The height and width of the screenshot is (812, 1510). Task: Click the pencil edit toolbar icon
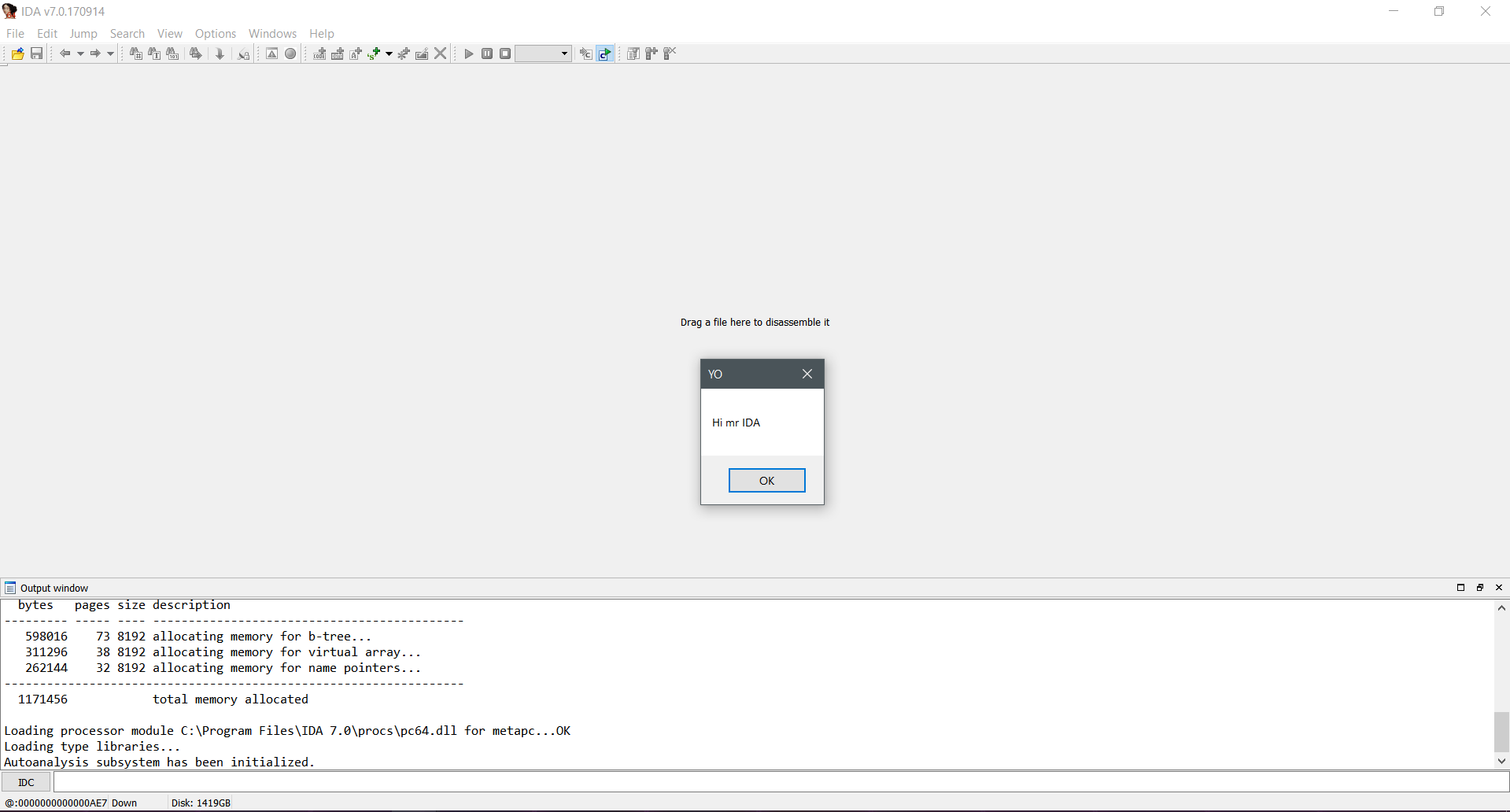[x=422, y=54]
